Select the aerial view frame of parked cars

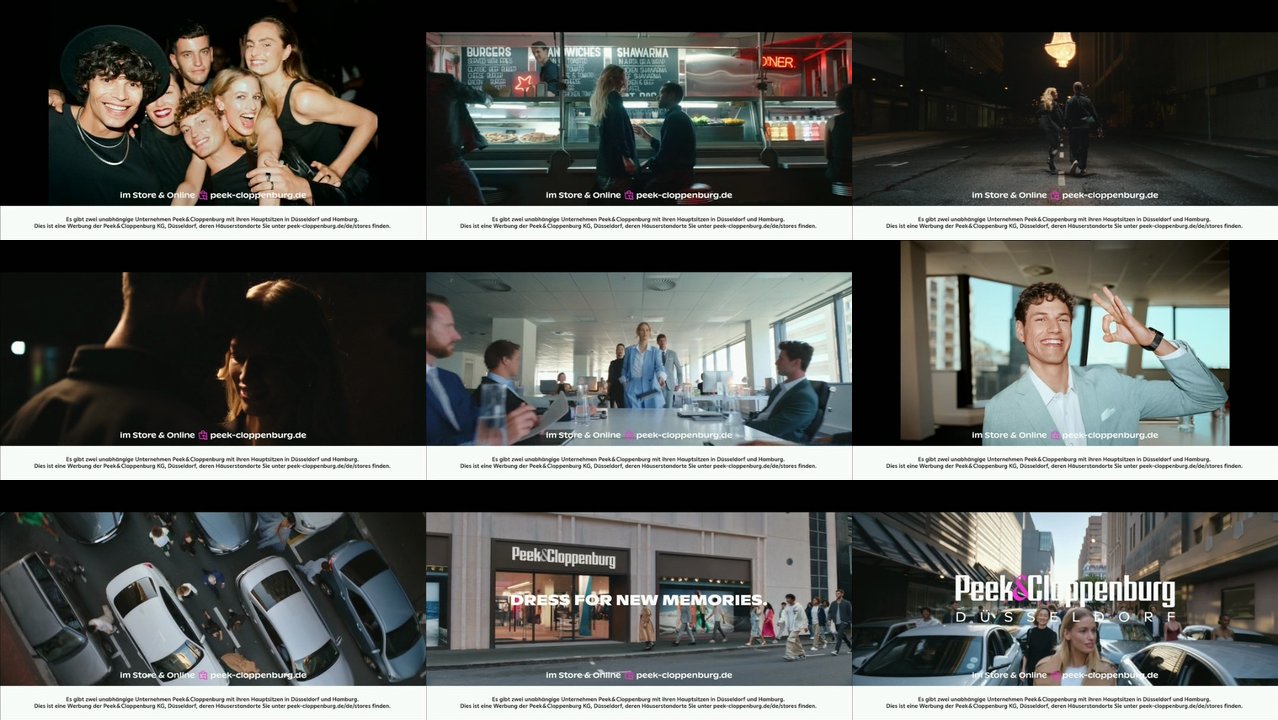[213, 599]
